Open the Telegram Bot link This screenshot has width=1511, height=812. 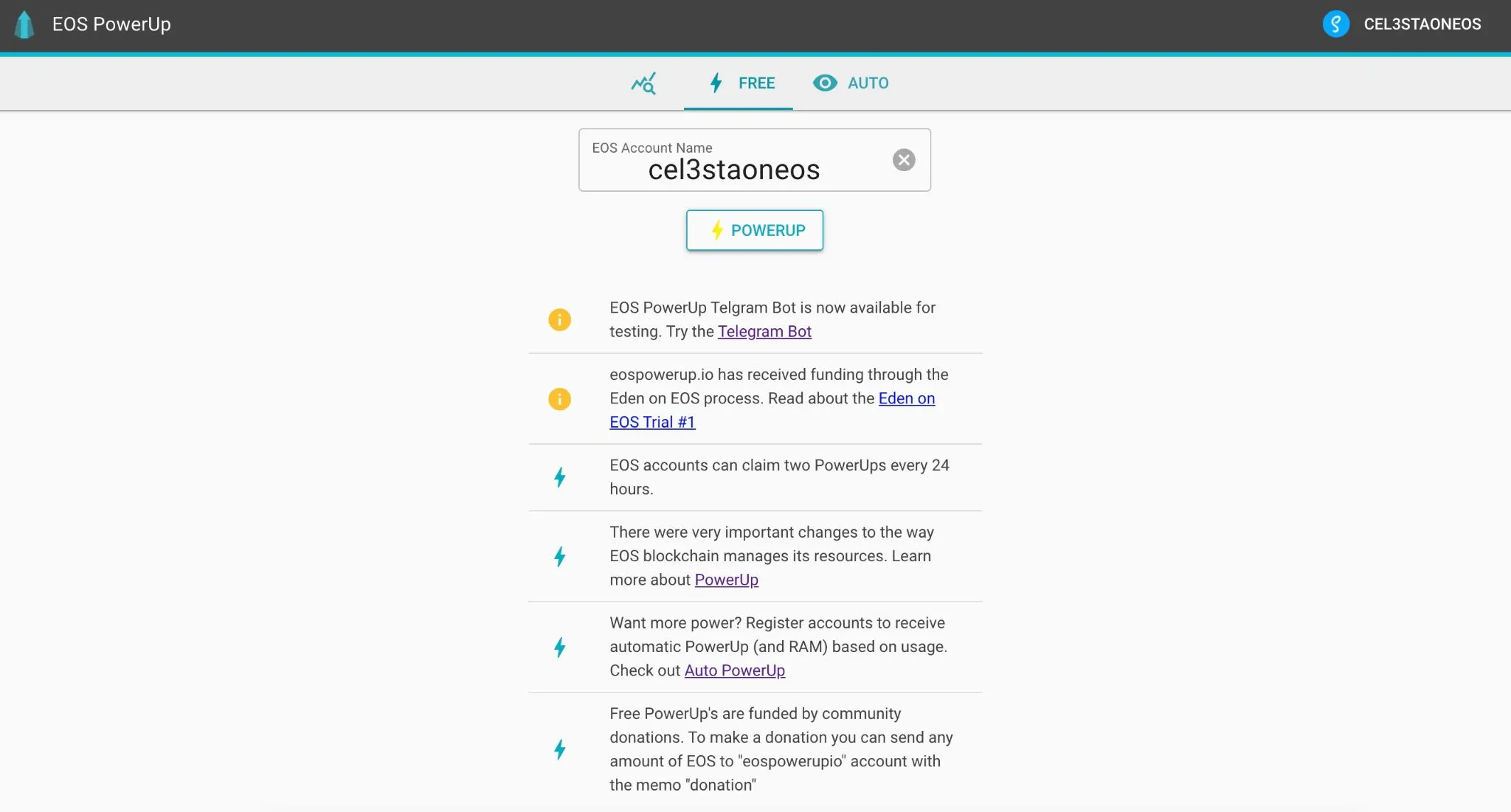coord(764,332)
